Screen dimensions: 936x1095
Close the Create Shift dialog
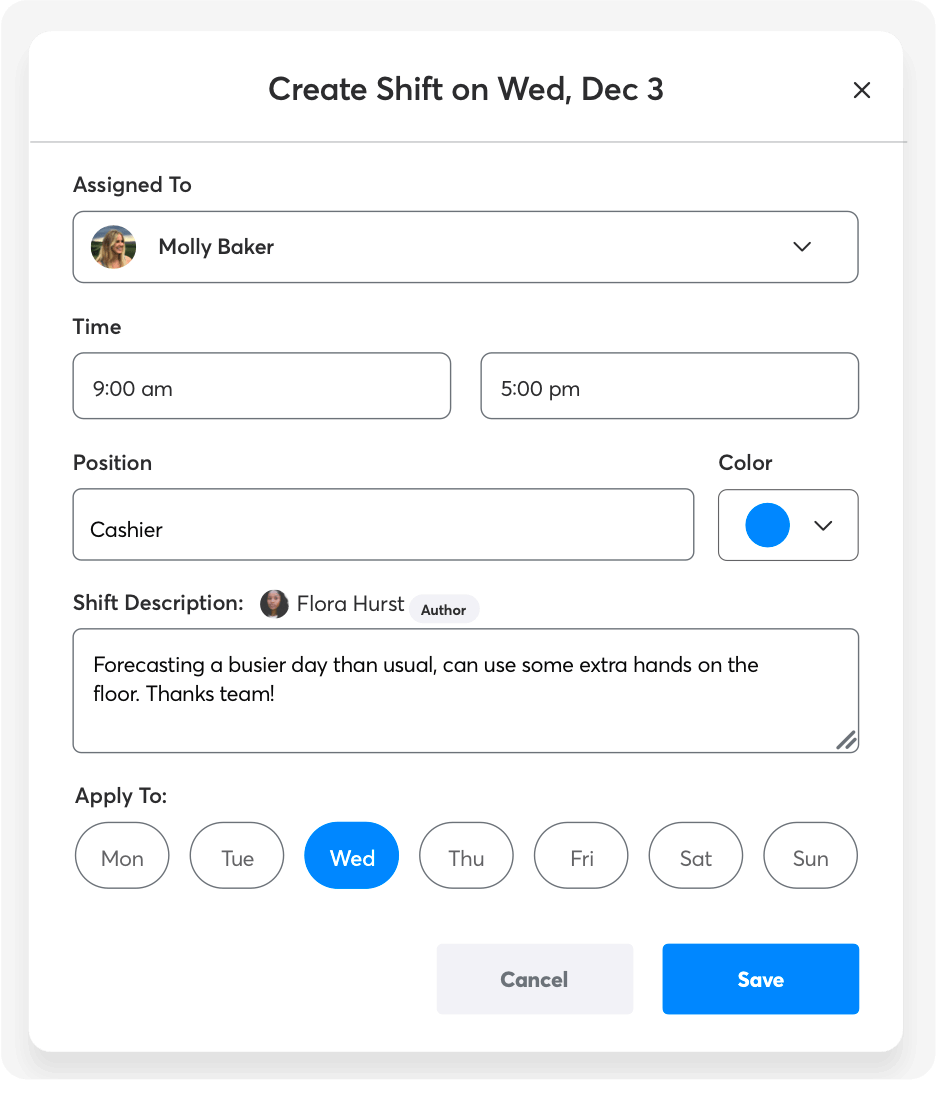pos(861,91)
